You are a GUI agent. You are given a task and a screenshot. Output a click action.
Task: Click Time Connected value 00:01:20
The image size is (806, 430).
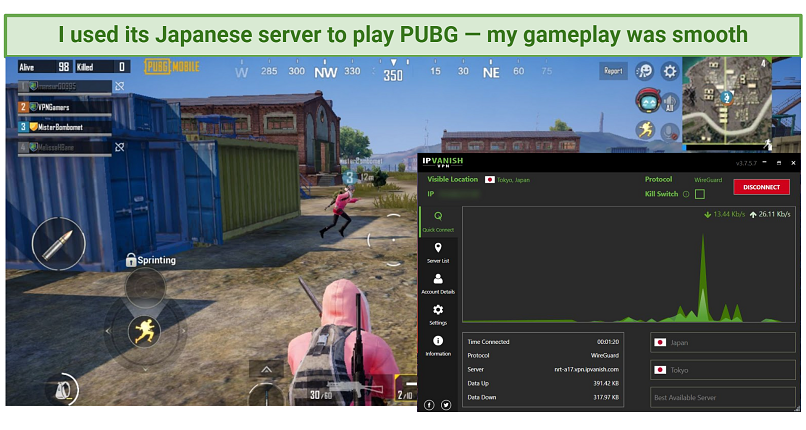(608, 342)
